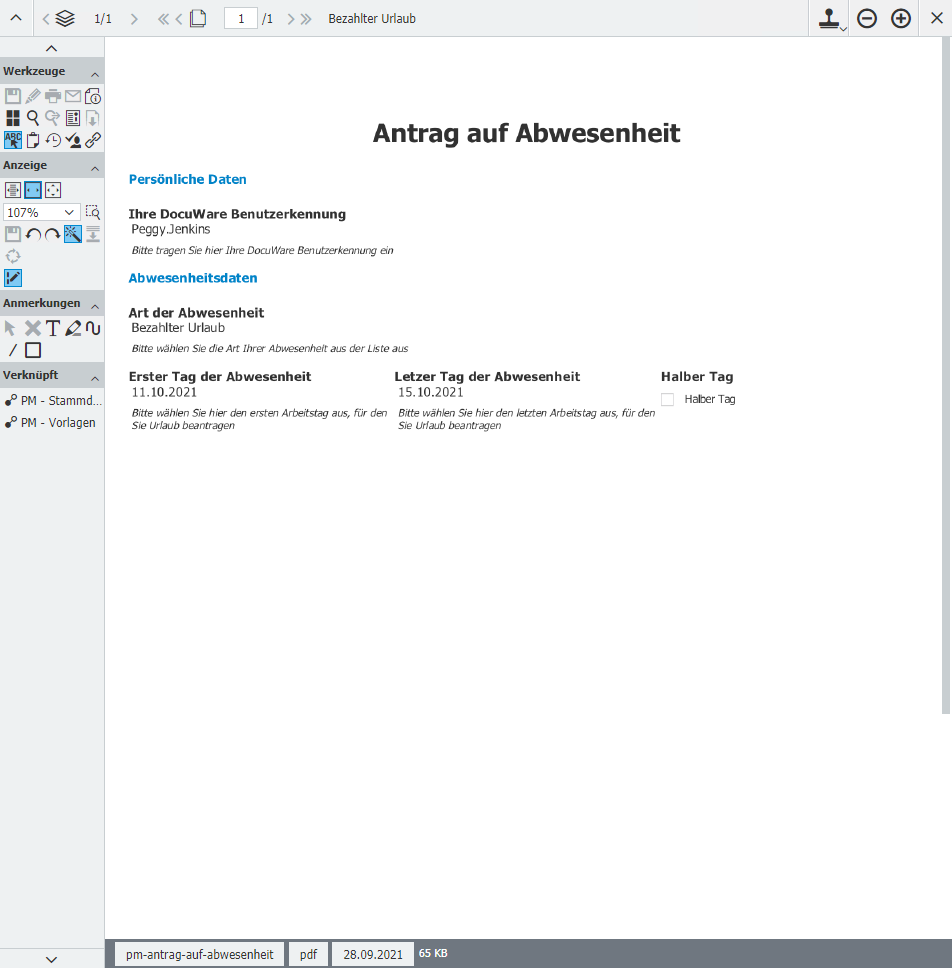Select the fit page height view mode

[13, 190]
